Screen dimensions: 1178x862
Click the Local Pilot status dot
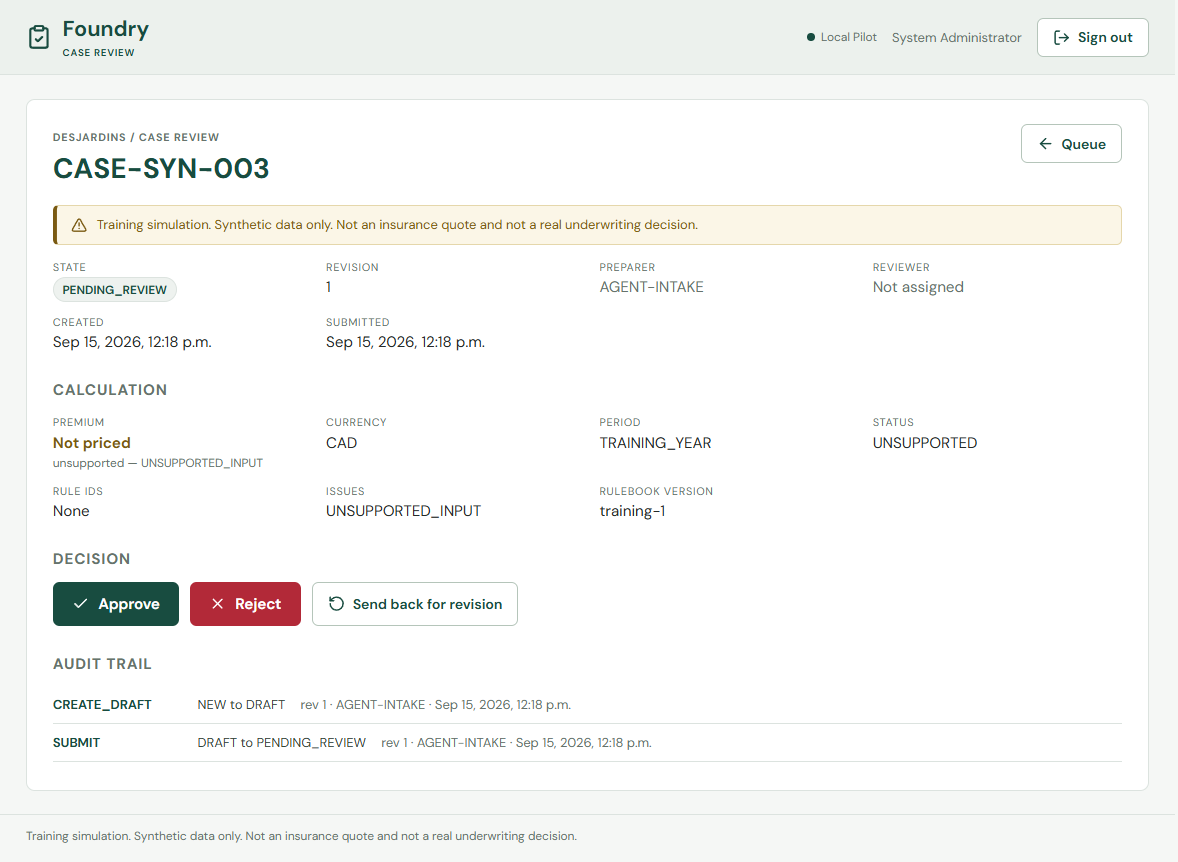[x=811, y=37]
